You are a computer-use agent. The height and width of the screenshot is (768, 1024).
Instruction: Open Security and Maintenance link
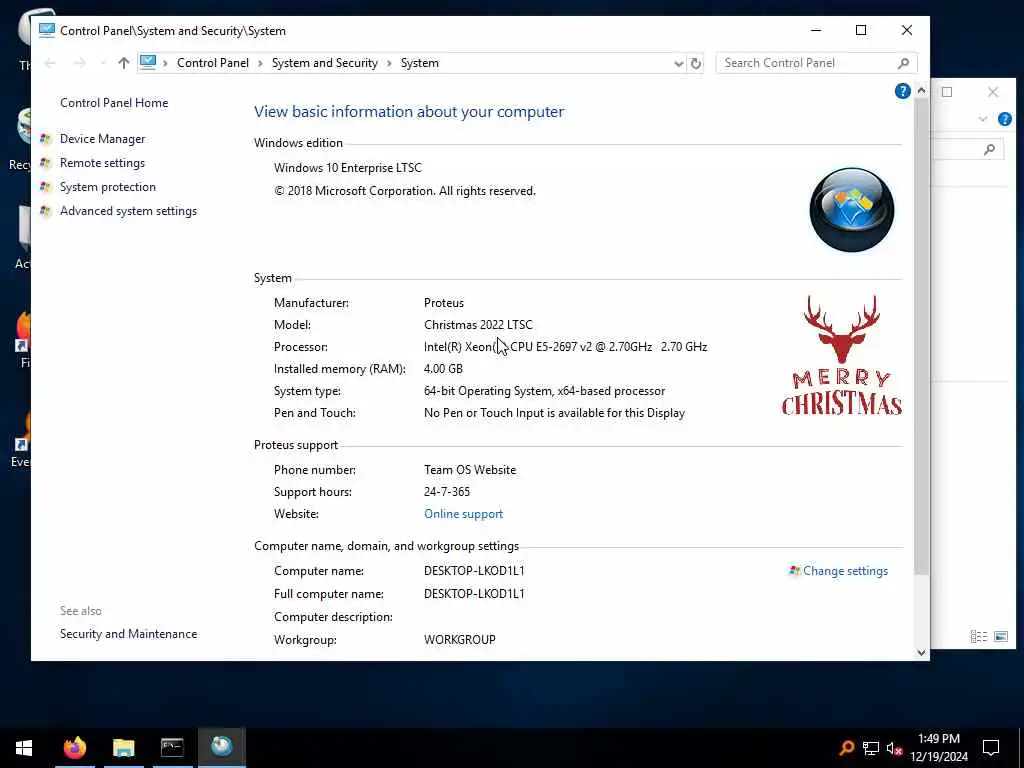(x=129, y=633)
